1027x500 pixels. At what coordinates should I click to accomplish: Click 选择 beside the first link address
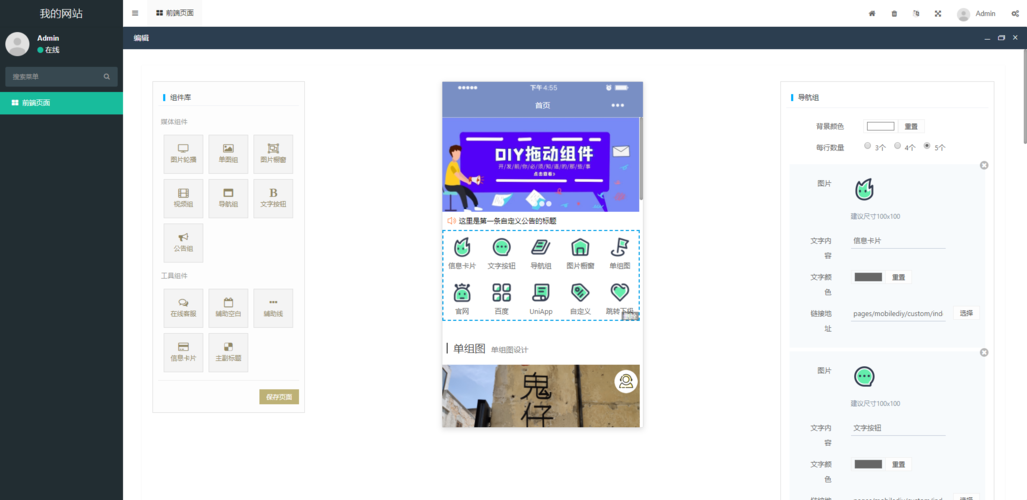coord(966,313)
